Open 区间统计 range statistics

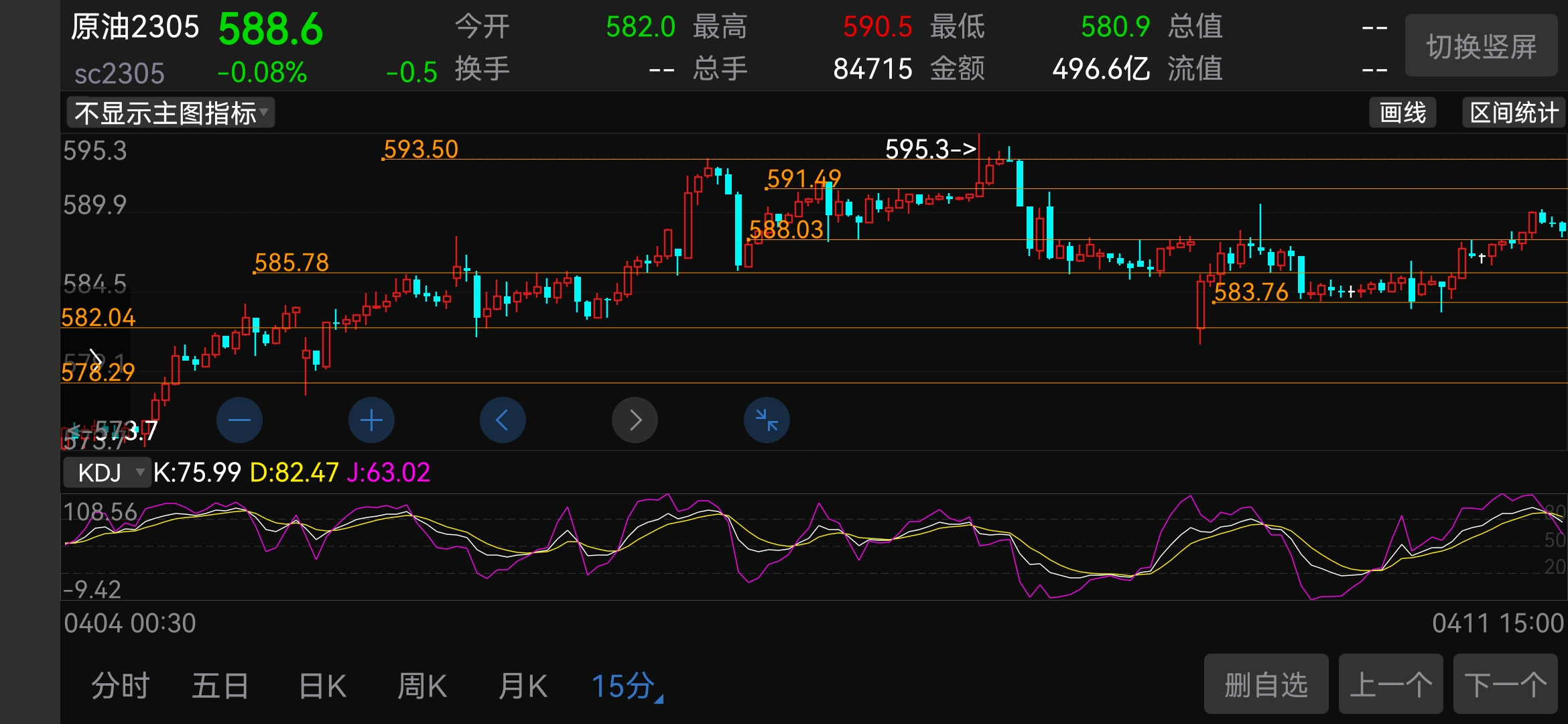click(x=1514, y=113)
